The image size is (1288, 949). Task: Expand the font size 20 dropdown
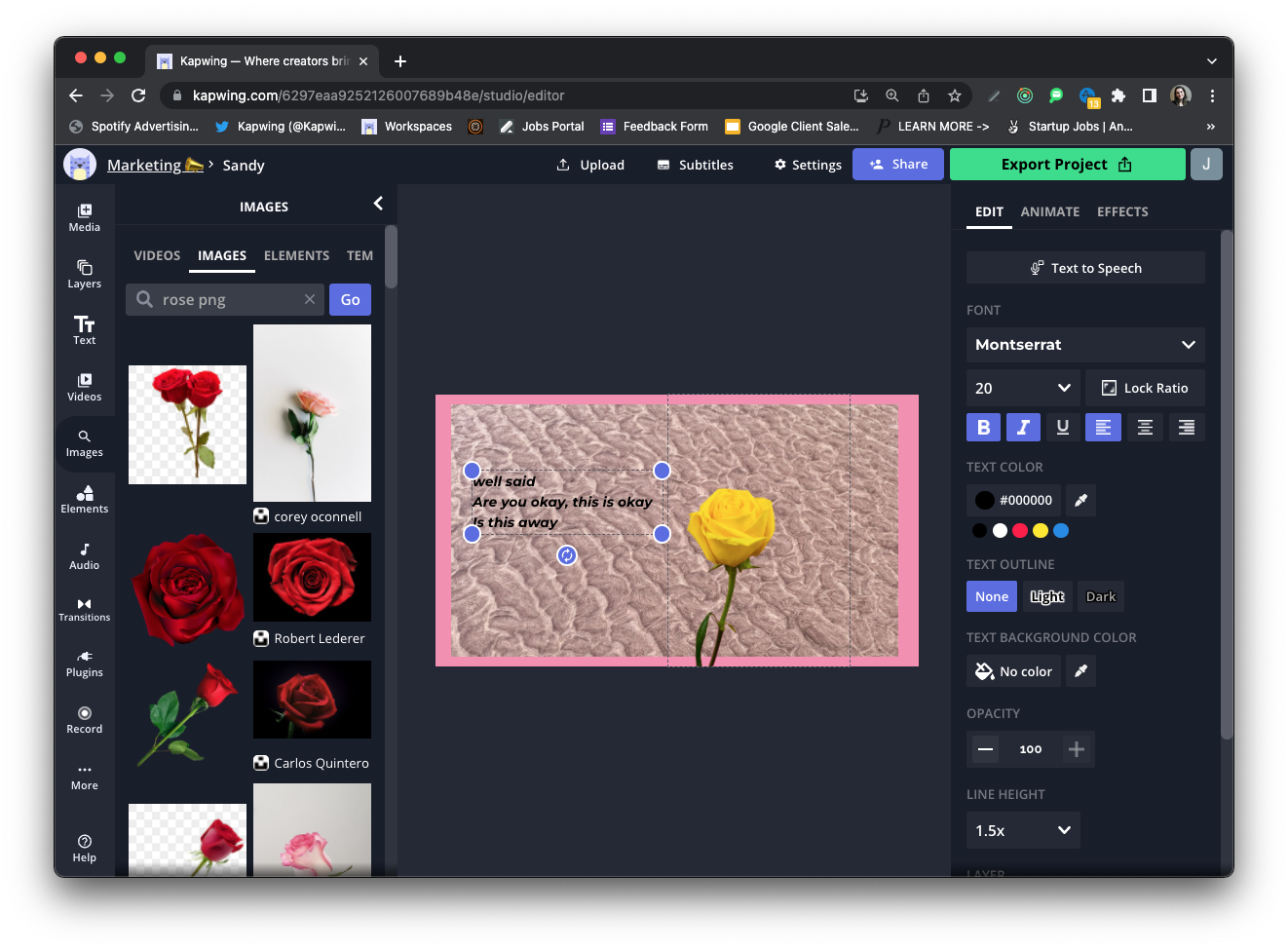[x=1023, y=388]
